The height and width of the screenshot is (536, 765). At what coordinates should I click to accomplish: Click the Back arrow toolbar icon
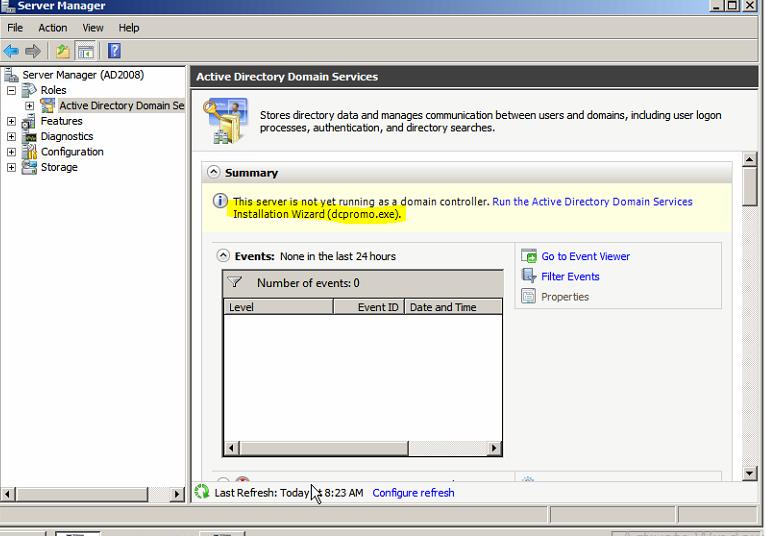point(11,51)
